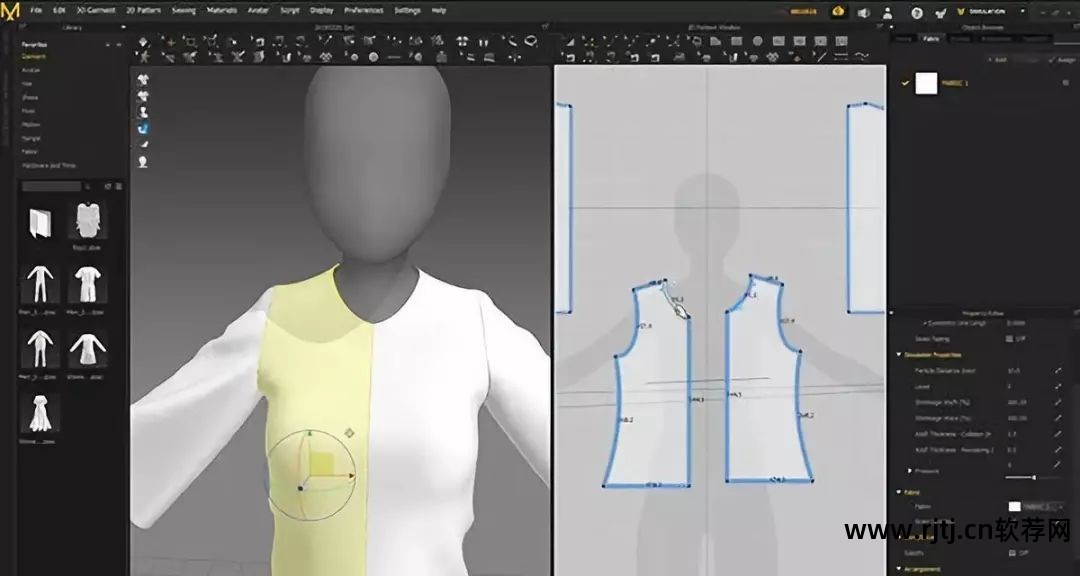Select the white dress thumbnail in library
The image size is (1080, 576).
tap(41, 412)
